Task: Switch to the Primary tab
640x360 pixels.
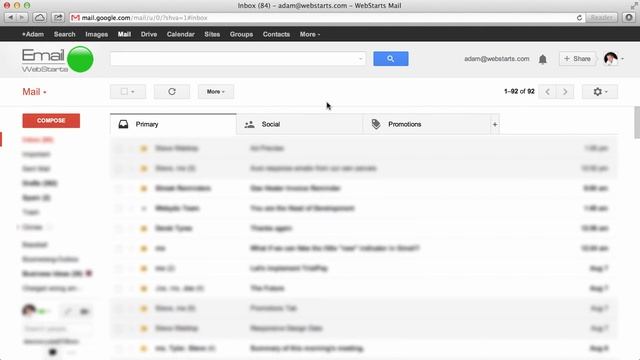Action: [173, 124]
